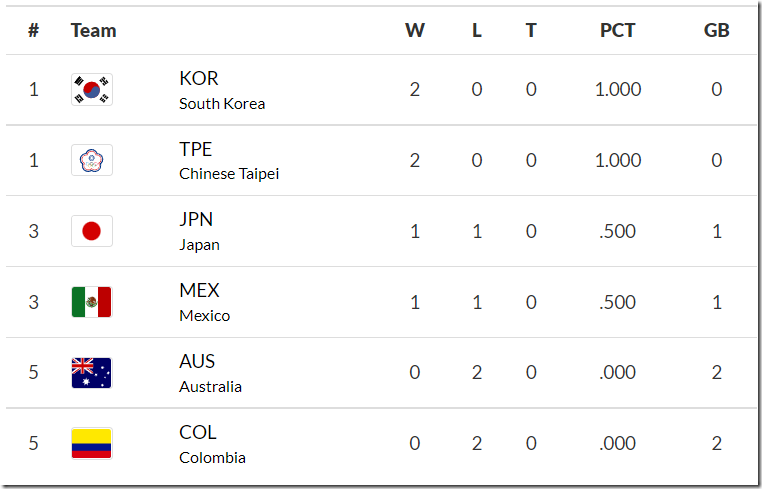Click the W column header

[x=415, y=30]
